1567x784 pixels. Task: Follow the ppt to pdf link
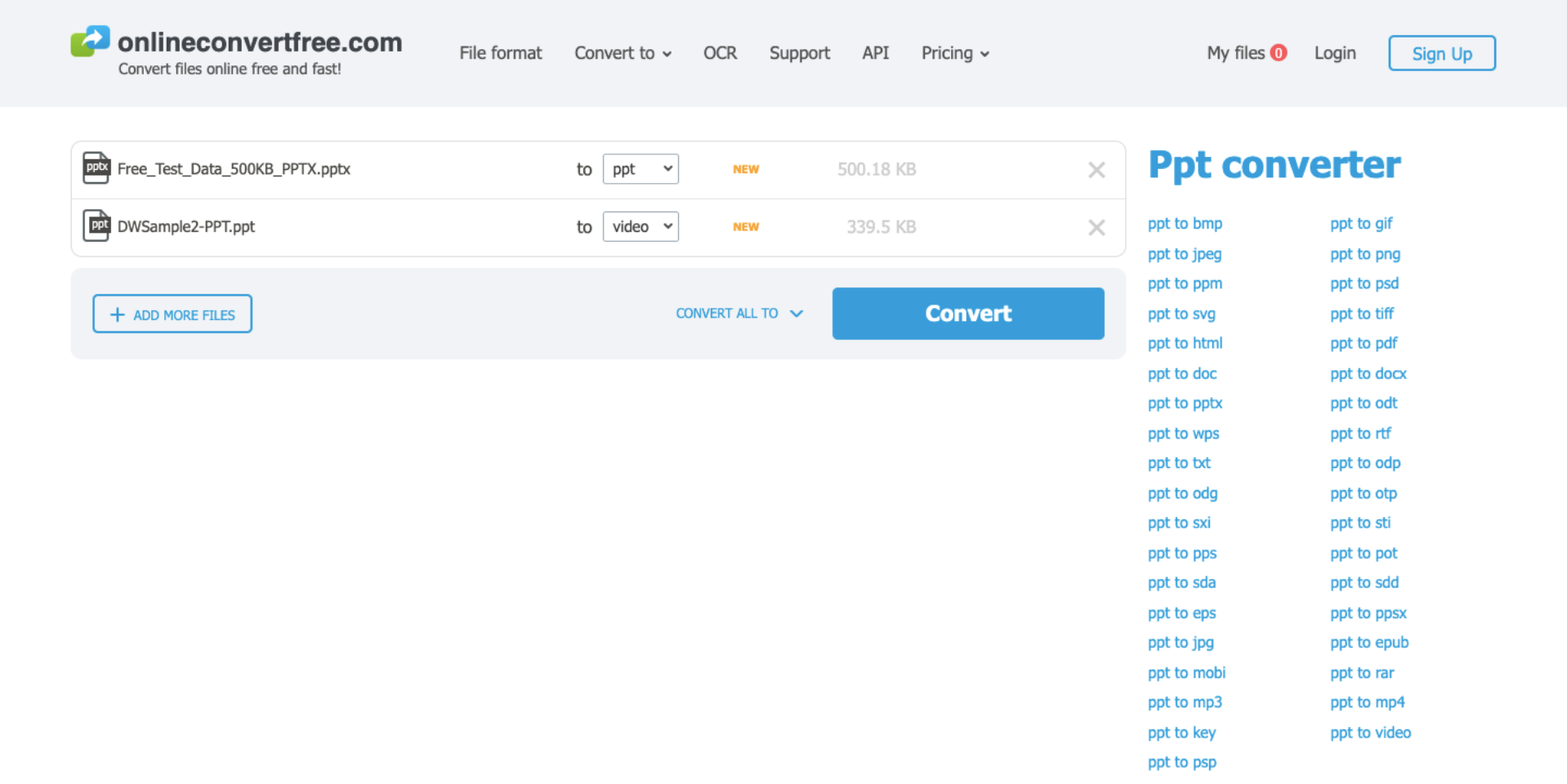point(1363,343)
